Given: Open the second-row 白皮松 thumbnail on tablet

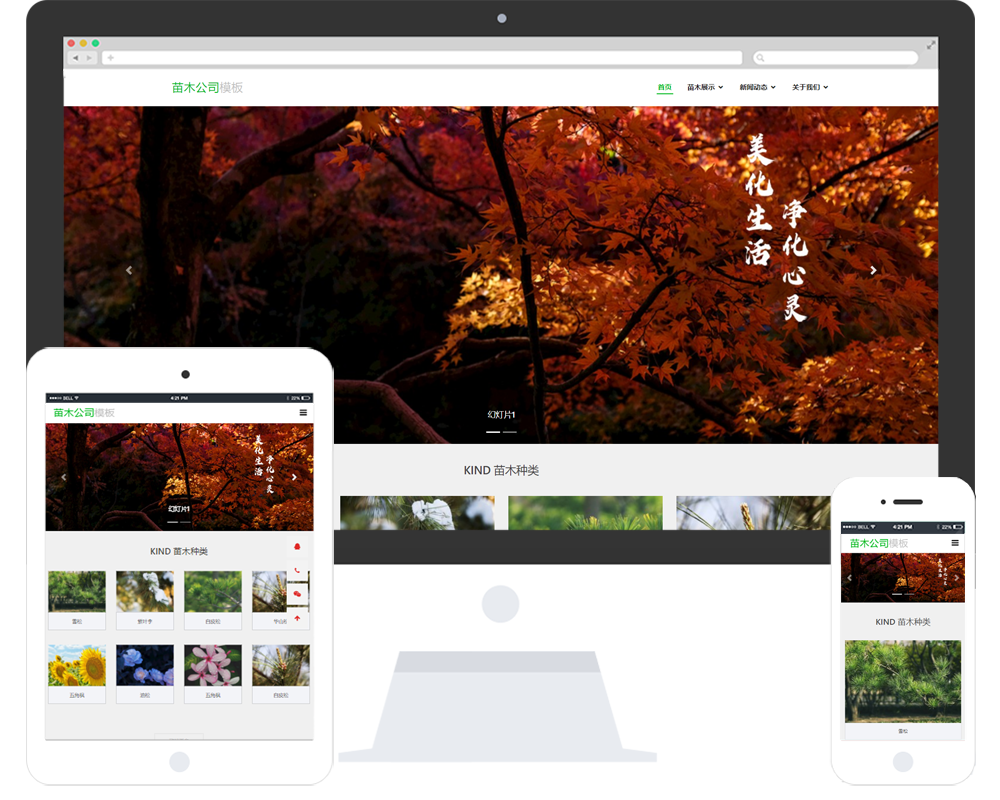Looking at the screenshot, I should tap(281, 665).
